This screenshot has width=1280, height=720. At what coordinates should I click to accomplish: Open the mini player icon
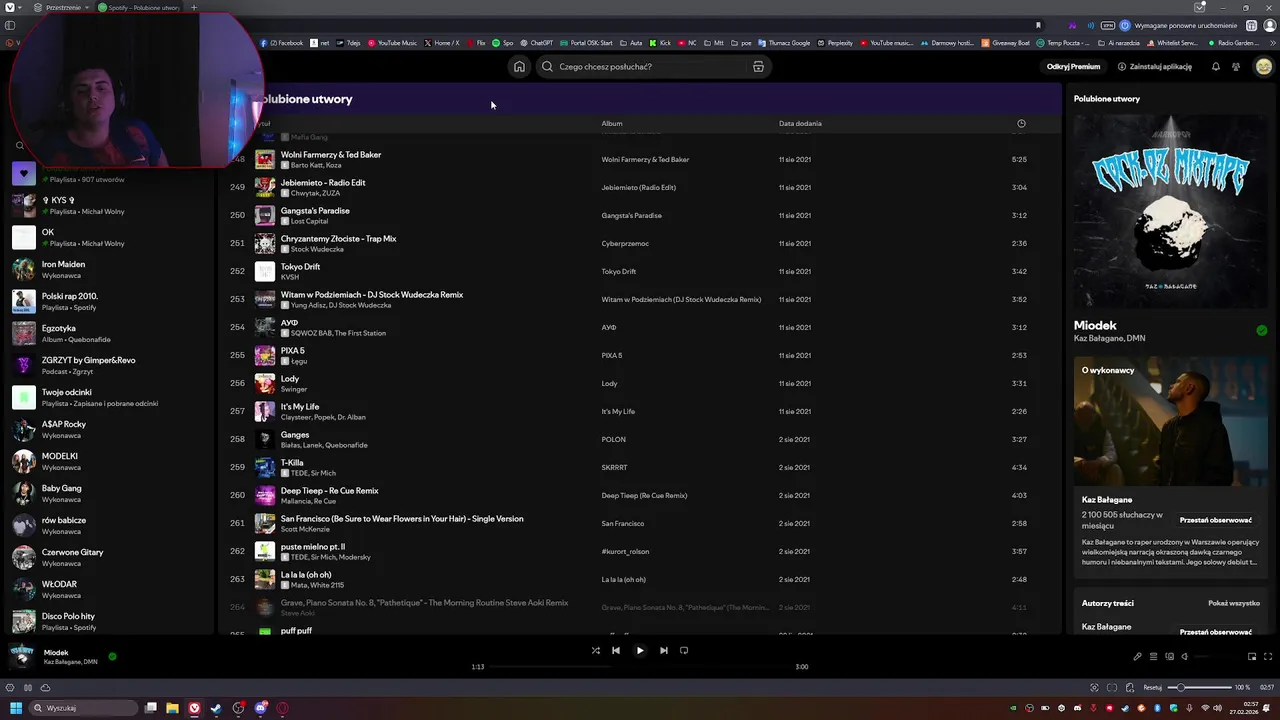coord(1252,657)
